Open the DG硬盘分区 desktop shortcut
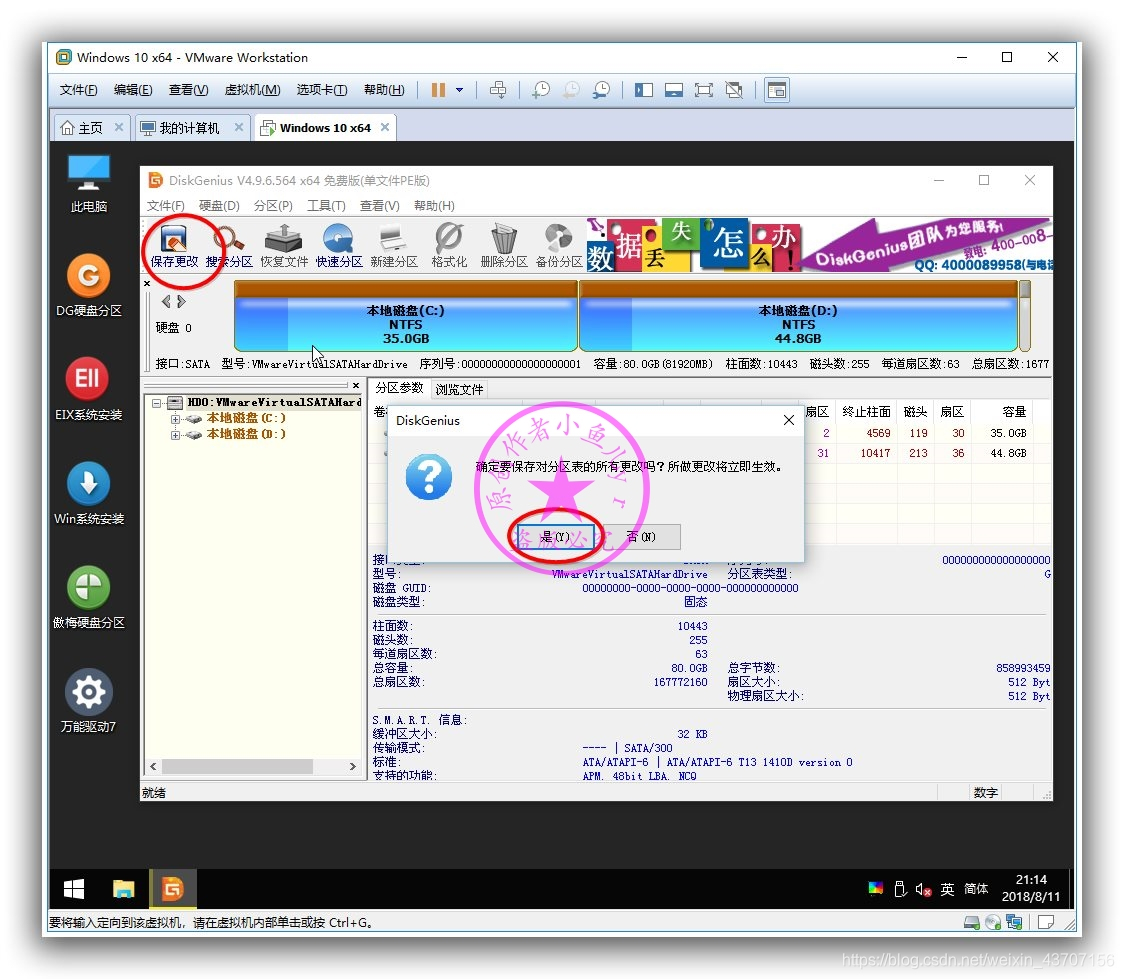This screenshot has width=1124, height=979. pos(89,285)
